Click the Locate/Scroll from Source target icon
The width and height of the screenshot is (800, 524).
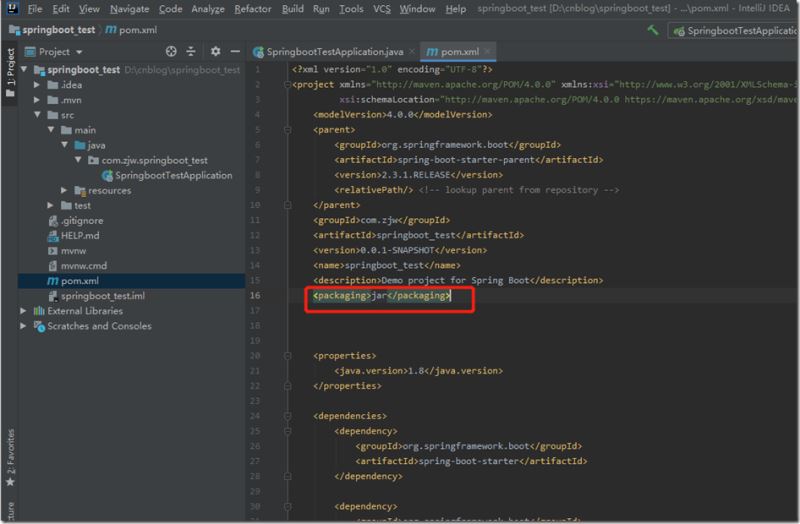tap(171, 51)
